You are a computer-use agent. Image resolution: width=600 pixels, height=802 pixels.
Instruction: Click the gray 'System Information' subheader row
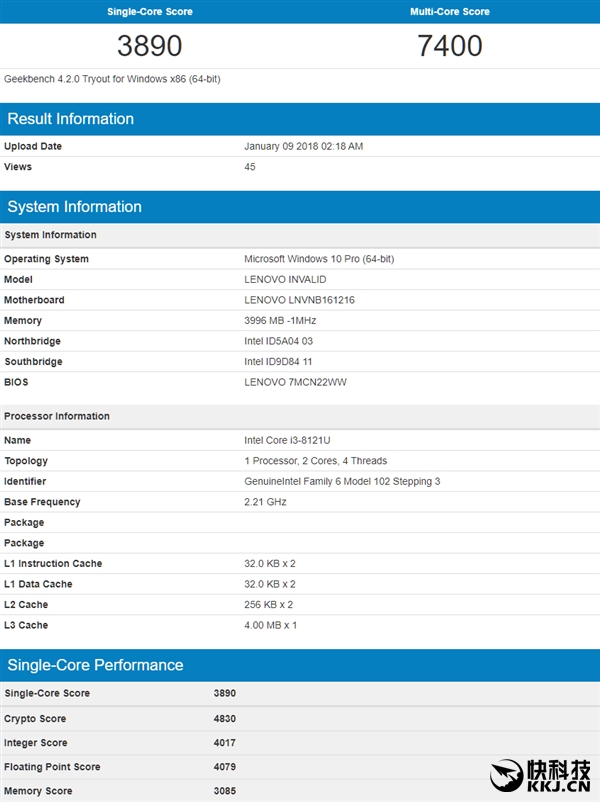[300, 235]
